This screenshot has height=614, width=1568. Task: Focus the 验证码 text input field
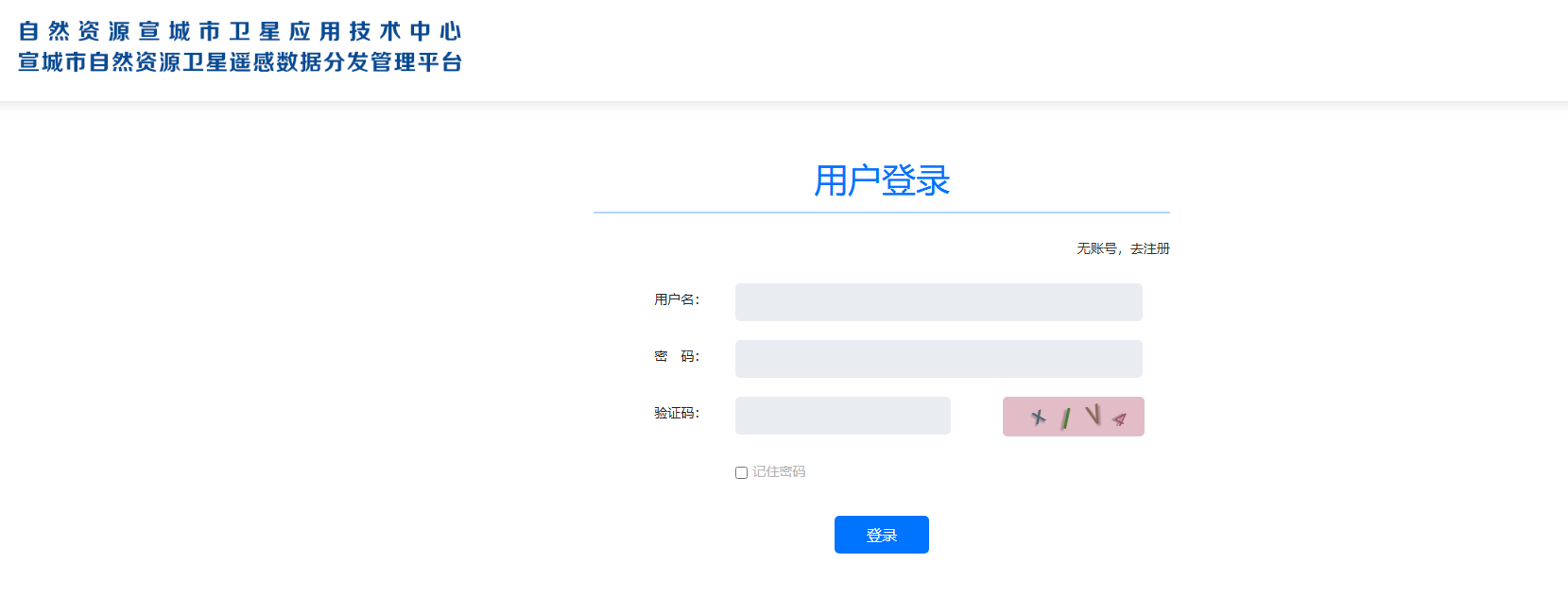tap(842, 416)
